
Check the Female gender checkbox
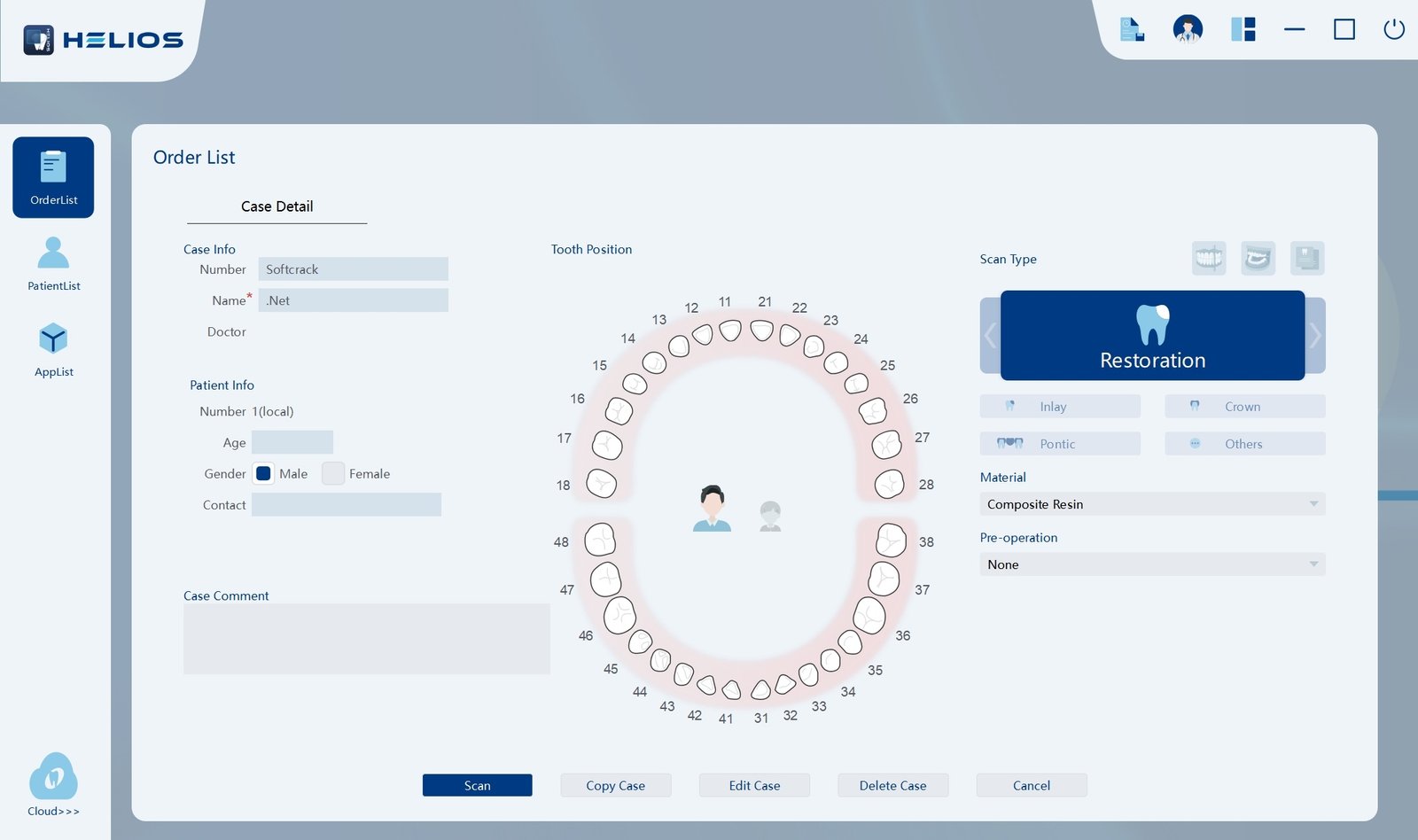click(332, 473)
